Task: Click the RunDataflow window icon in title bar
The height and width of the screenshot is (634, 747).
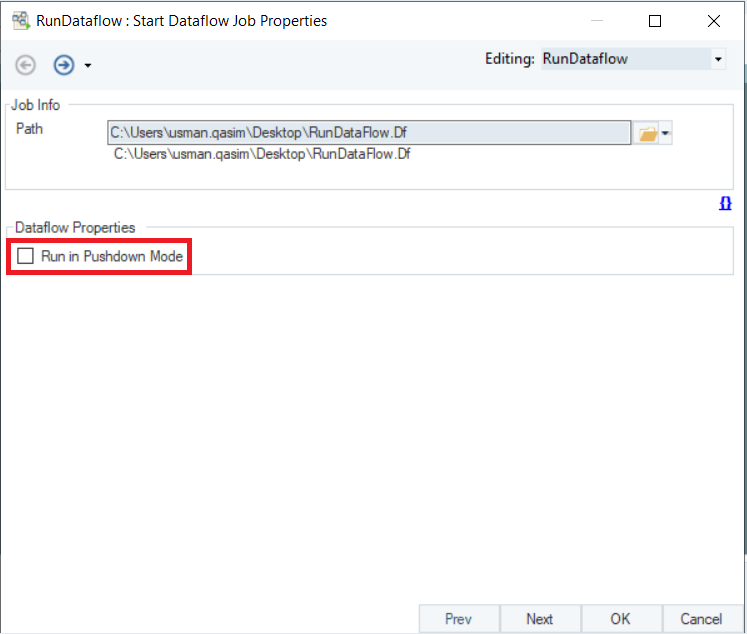Action: [19, 20]
